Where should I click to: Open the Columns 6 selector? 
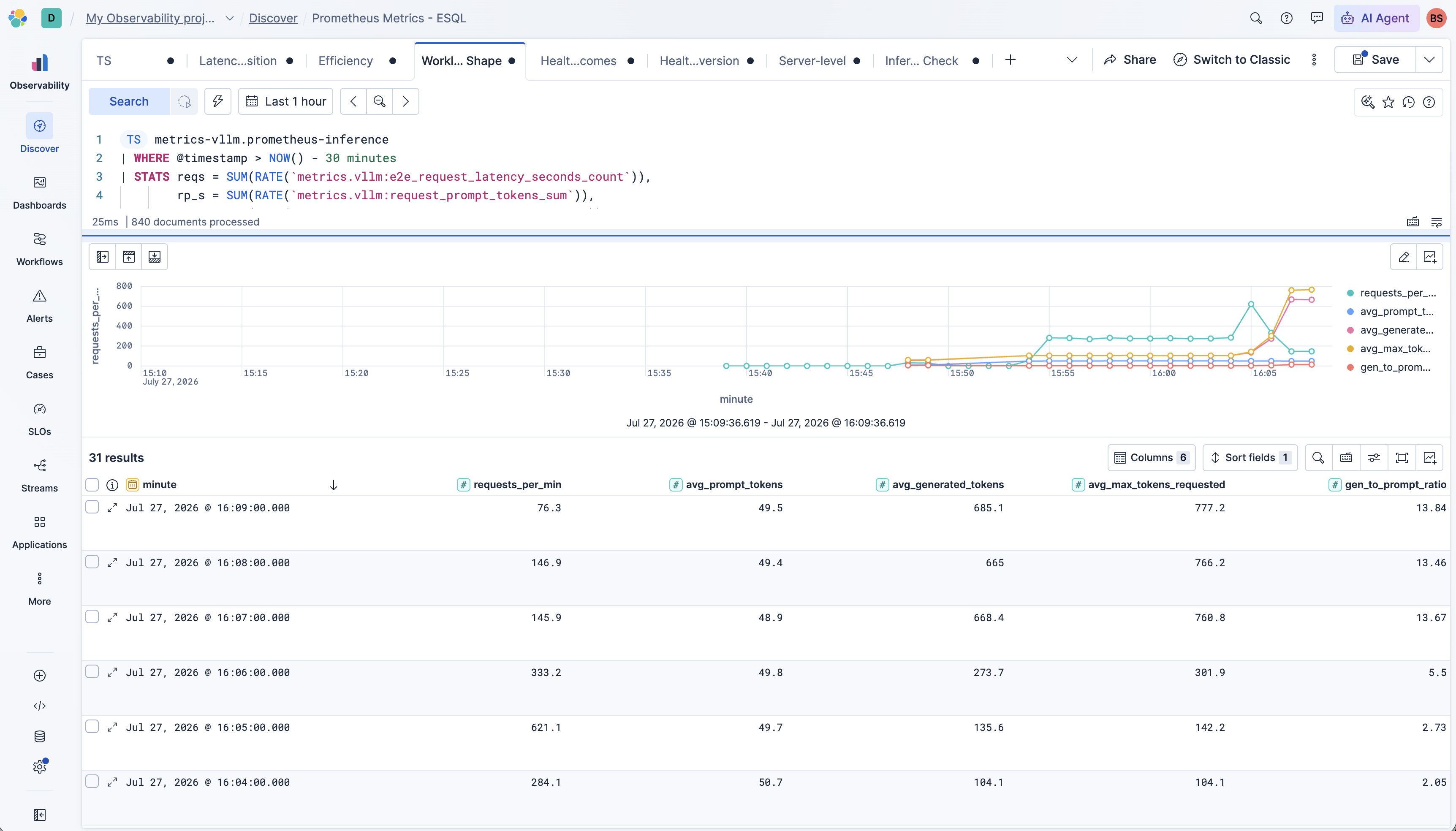tap(1152, 458)
